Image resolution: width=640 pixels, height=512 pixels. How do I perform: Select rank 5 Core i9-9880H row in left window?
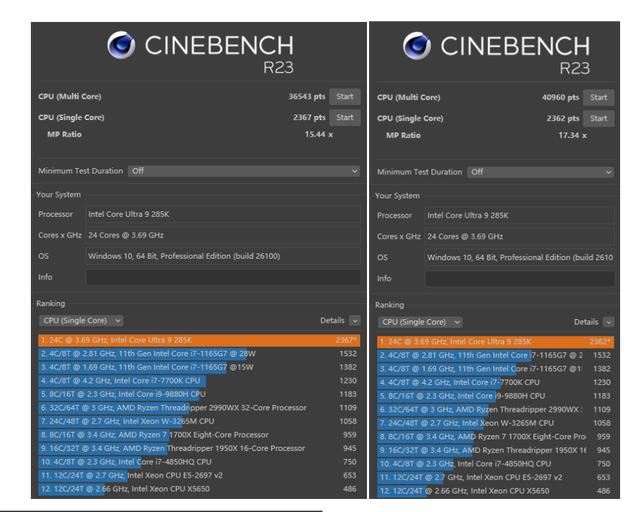pos(199,394)
